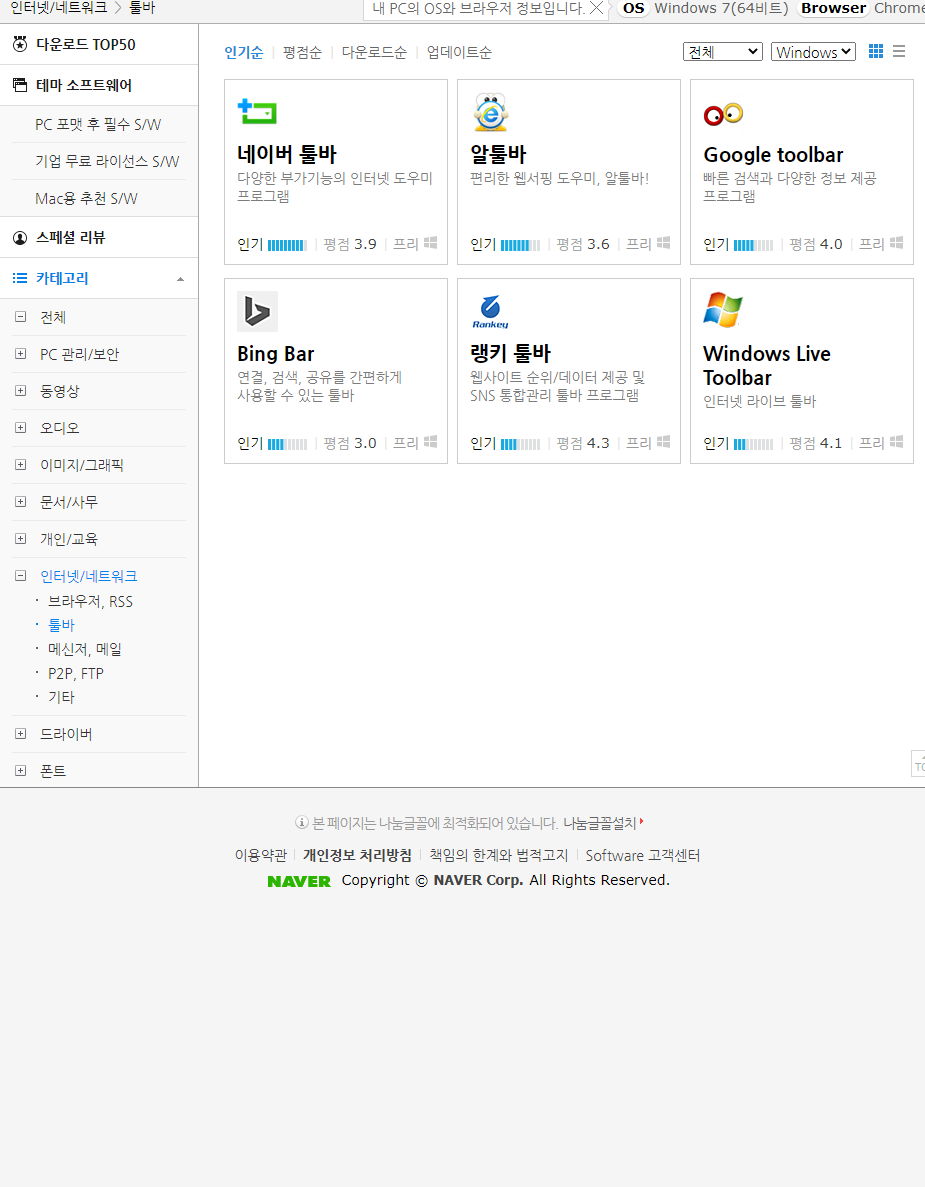Screen dimensions: 925x1187
Task: Open the Google toolbar owl-eyes icon
Action: [x=724, y=114]
